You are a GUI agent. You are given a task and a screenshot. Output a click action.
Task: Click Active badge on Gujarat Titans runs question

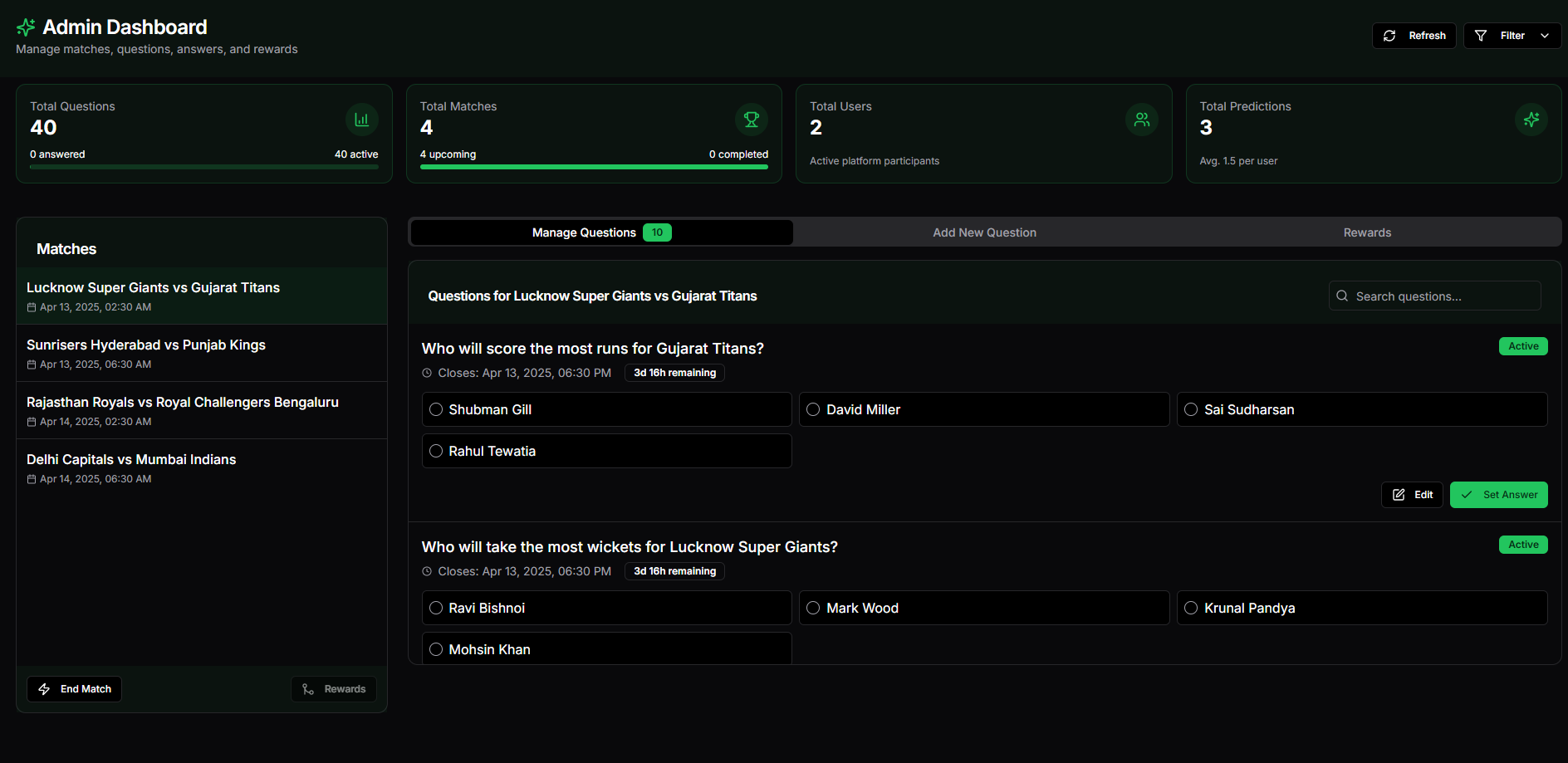tap(1523, 346)
